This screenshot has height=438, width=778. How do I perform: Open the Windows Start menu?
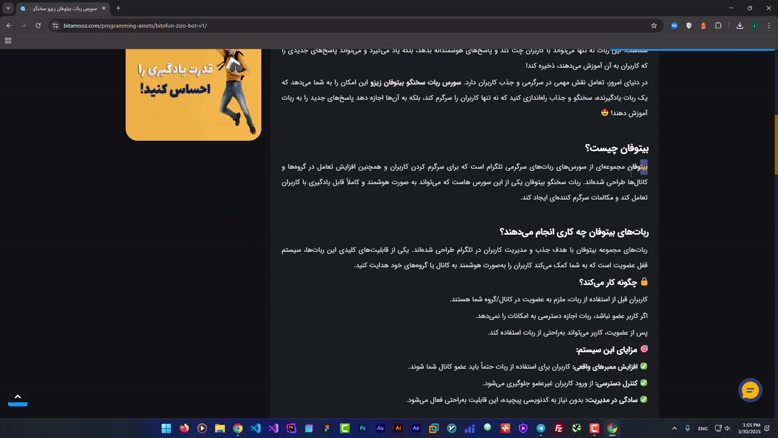click(166, 428)
